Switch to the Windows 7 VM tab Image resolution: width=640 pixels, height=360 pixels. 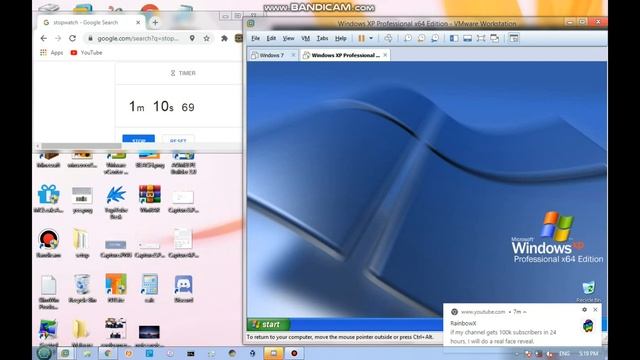tap(271, 55)
